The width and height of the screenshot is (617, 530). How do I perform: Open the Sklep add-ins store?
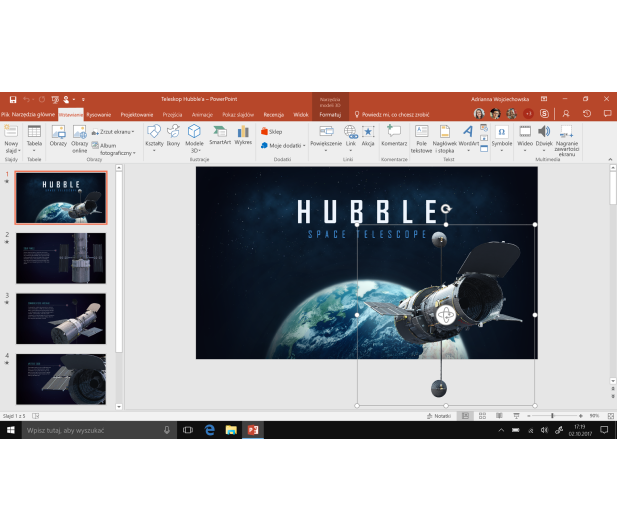(272, 132)
